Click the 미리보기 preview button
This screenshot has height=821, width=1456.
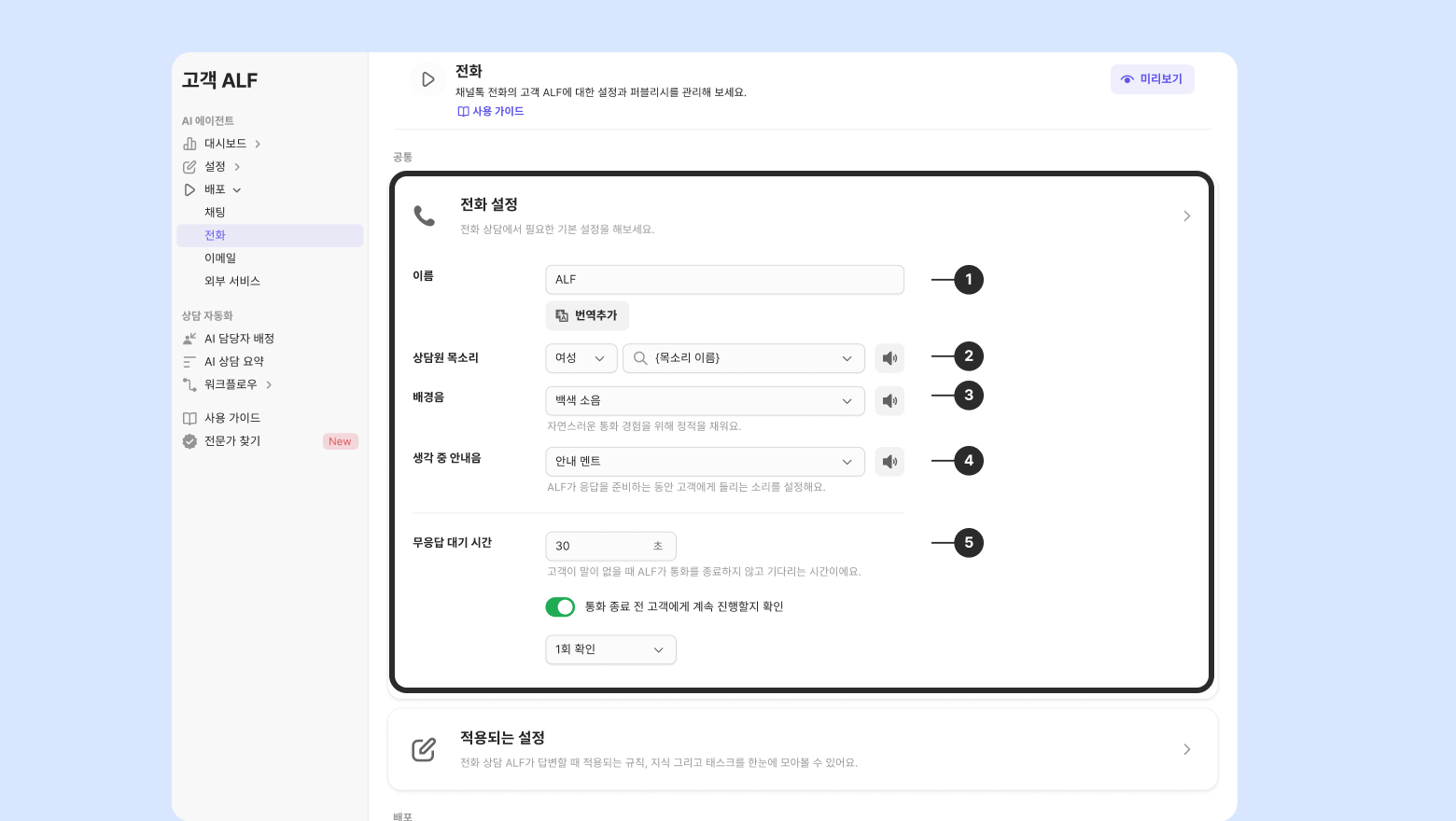click(1152, 79)
